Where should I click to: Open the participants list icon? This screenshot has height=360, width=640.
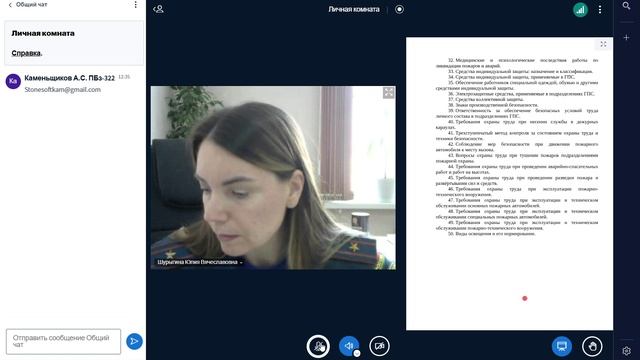158,9
